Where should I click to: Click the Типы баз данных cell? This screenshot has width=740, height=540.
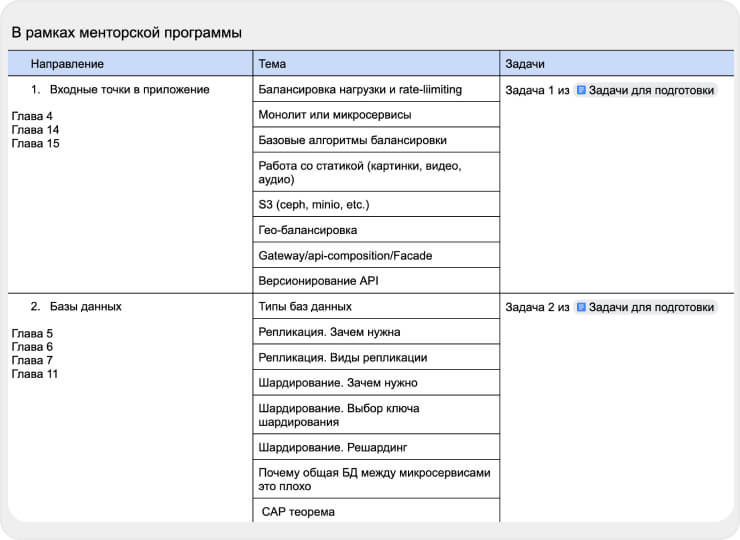(376, 306)
